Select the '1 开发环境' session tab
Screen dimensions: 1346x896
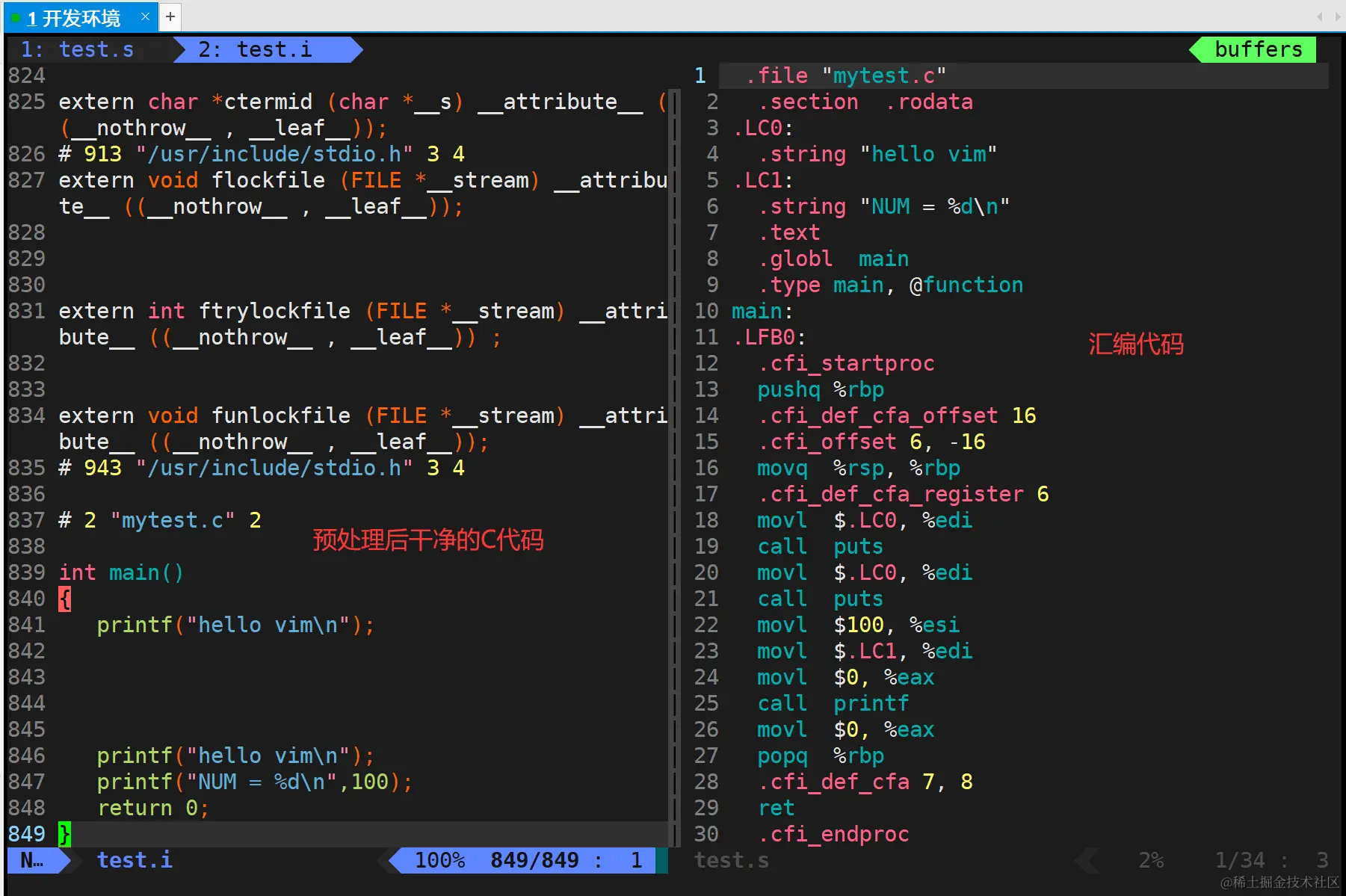point(81,16)
